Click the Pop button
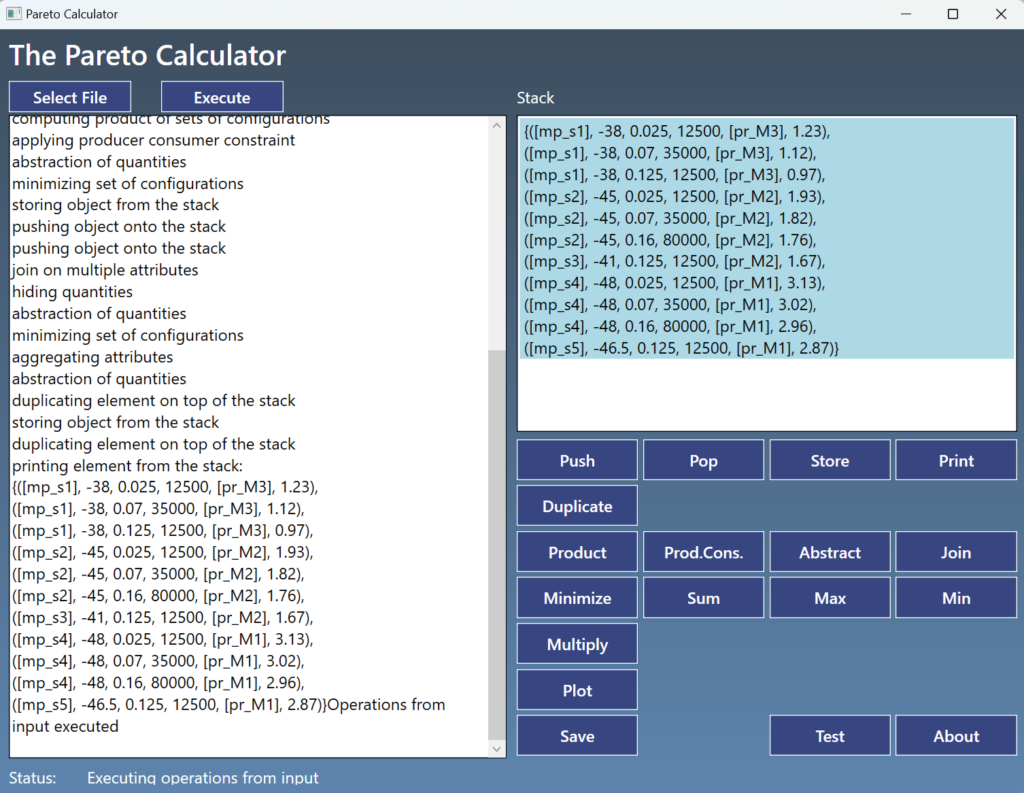Screen dimensions: 1024x793 (703, 460)
